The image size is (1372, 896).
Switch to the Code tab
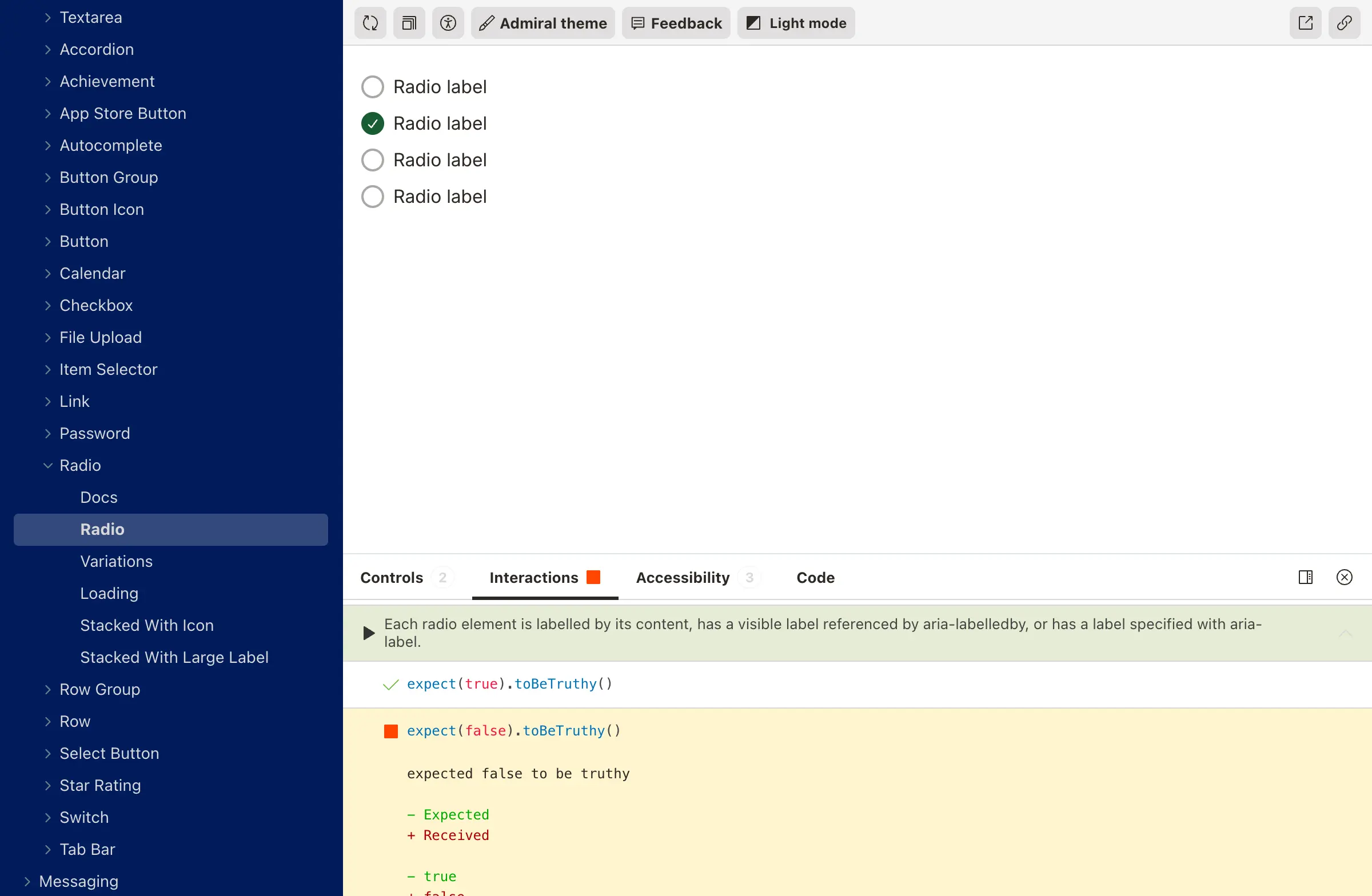815,577
